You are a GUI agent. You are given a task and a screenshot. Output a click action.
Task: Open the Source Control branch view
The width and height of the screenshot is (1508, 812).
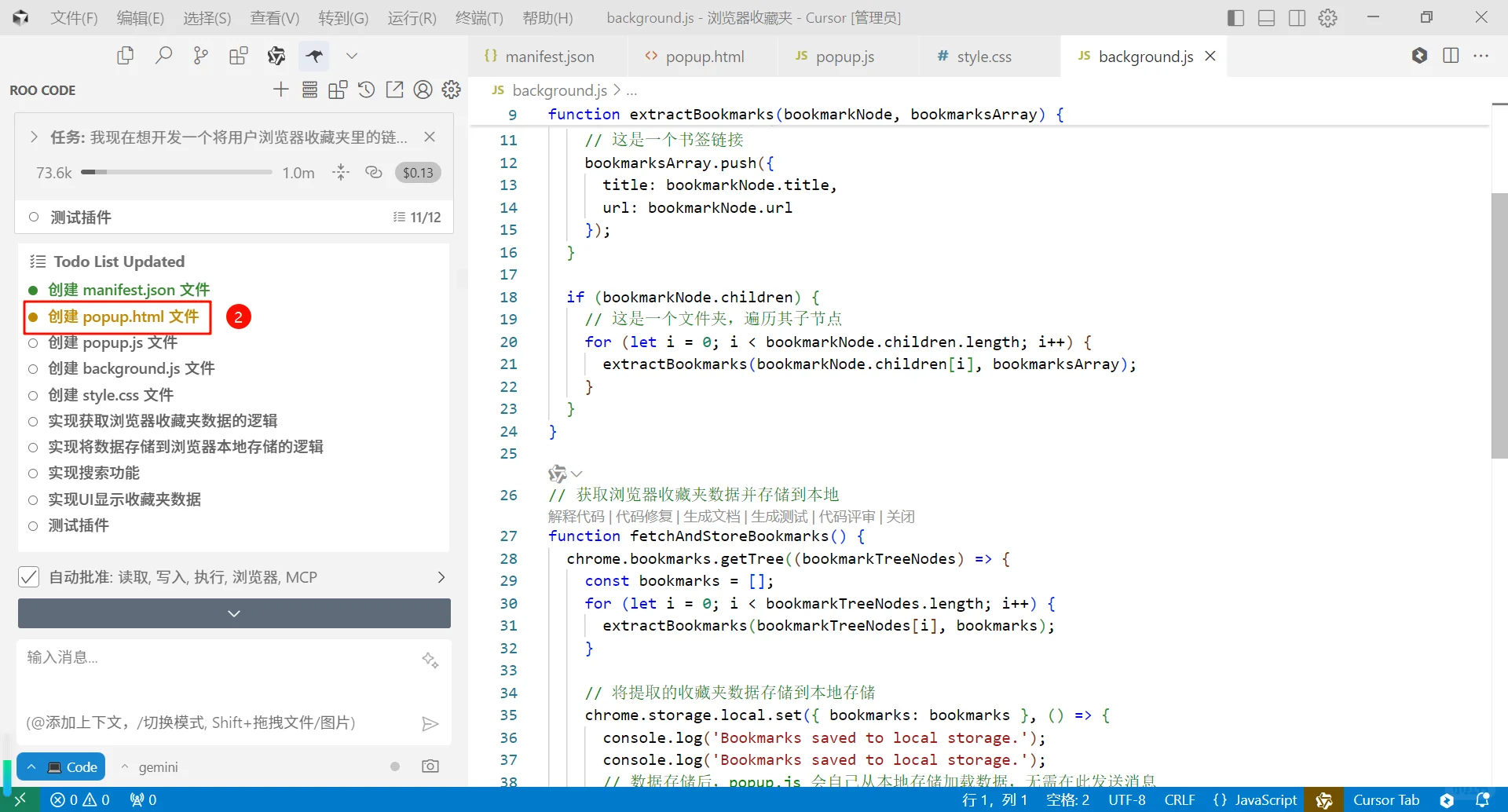(x=201, y=56)
